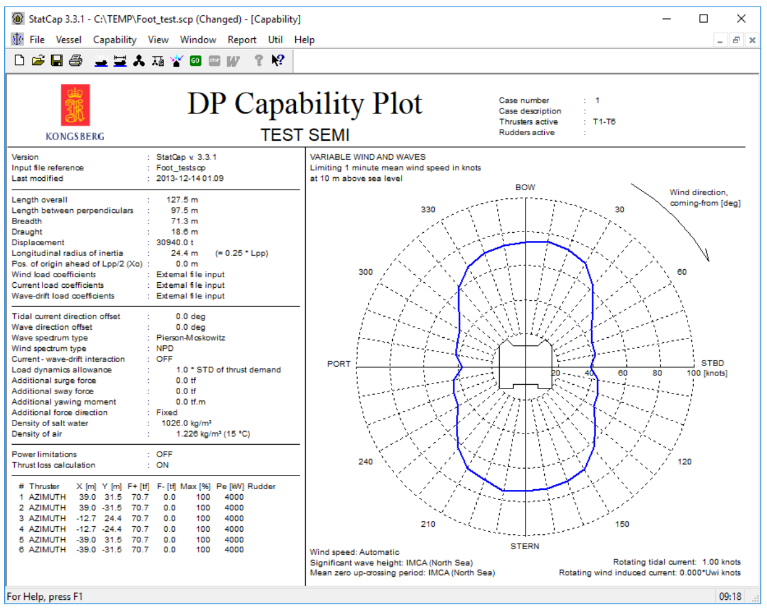This screenshot has height=608, width=767.
Task: Save the case with the floppy disk icon
Action: tap(56, 61)
